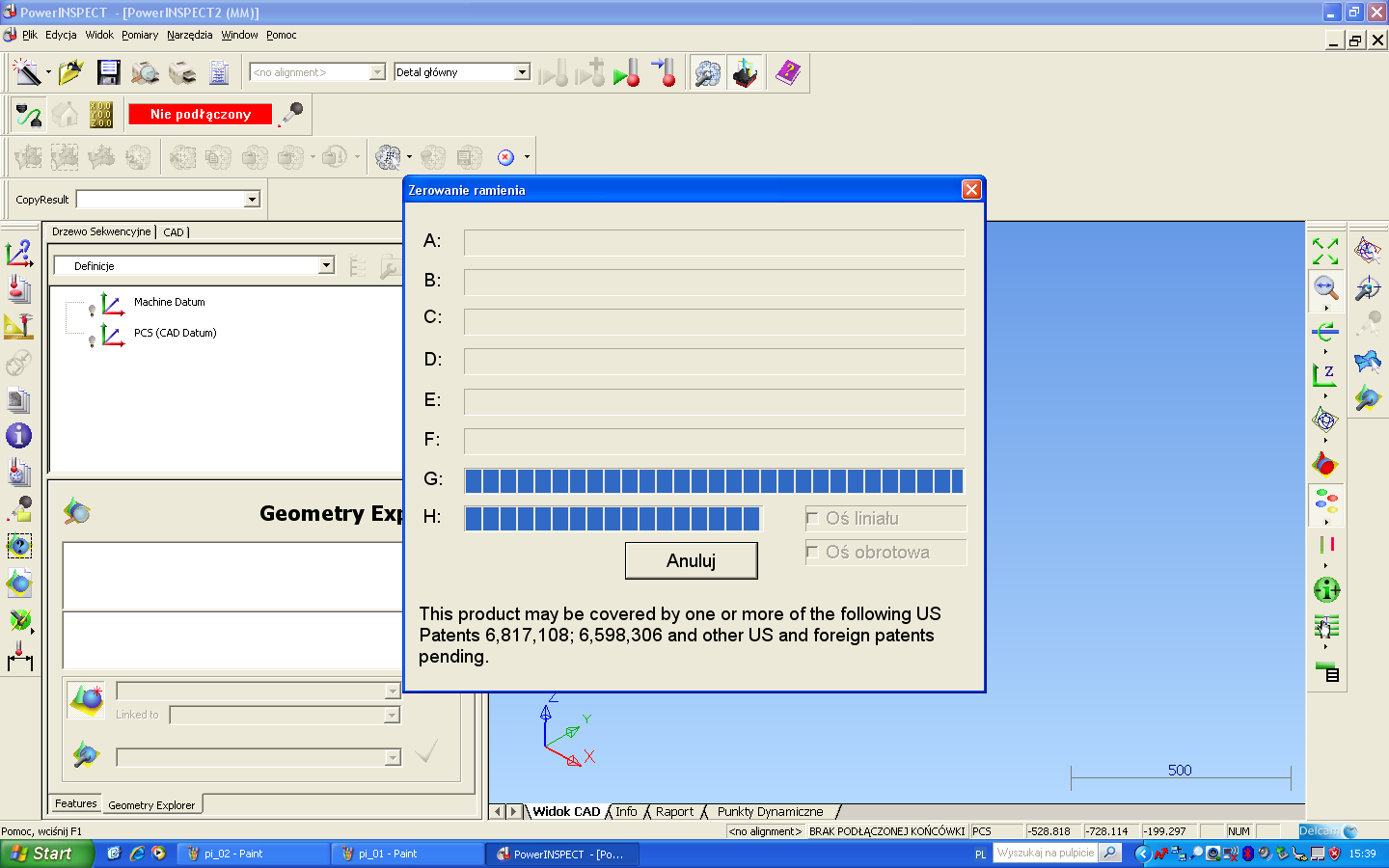The height and width of the screenshot is (868, 1389).
Task: Switch to pi_02 - Paint in taskbar
Action: click(x=254, y=854)
